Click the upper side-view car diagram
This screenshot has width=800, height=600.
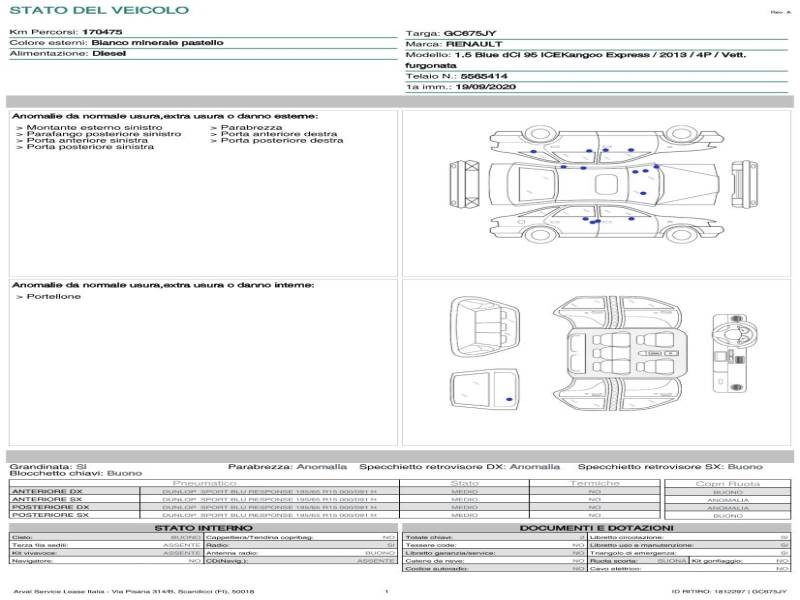point(607,143)
